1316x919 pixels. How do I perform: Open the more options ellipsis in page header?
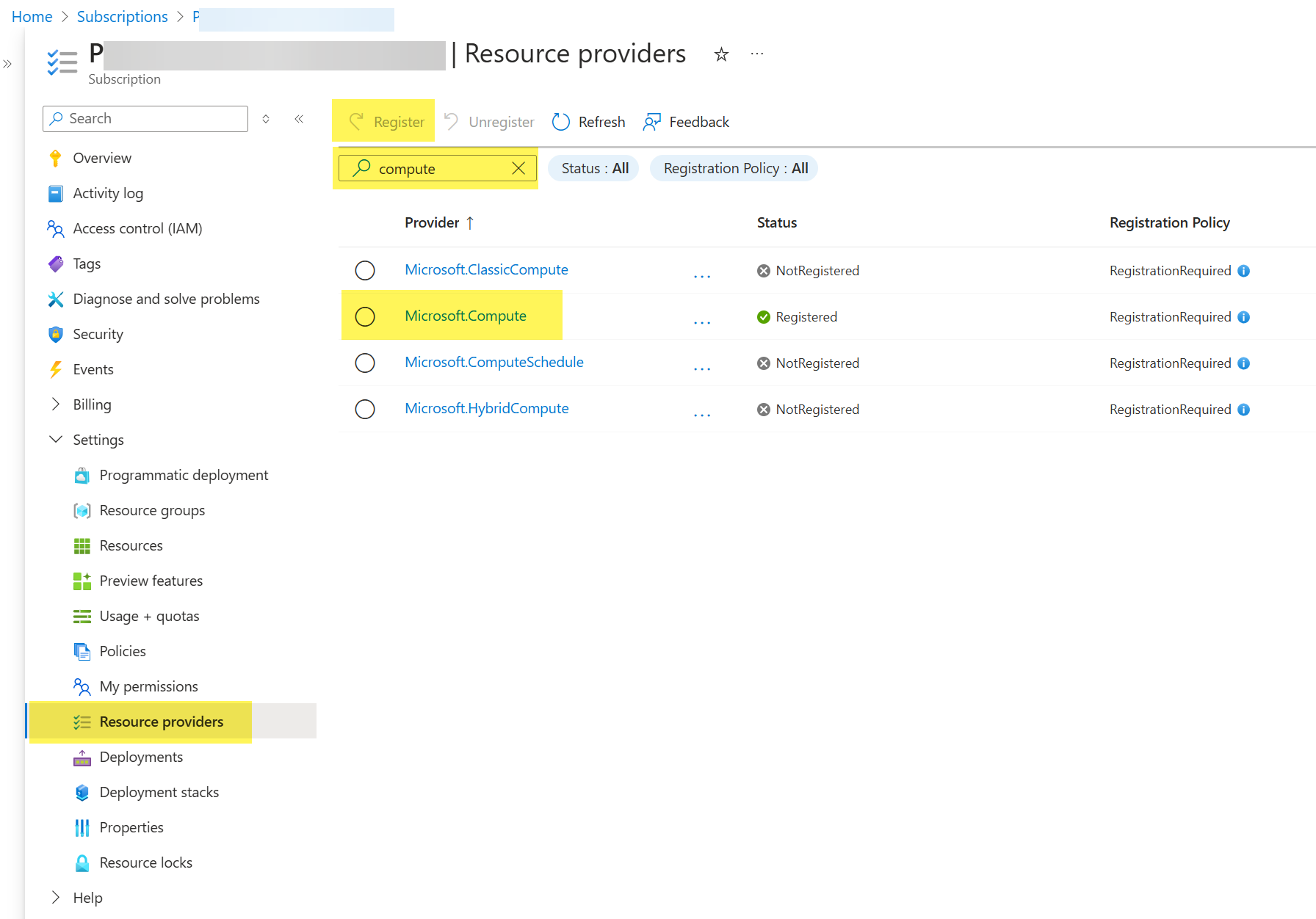pyautogui.click(x=757, y=54)
